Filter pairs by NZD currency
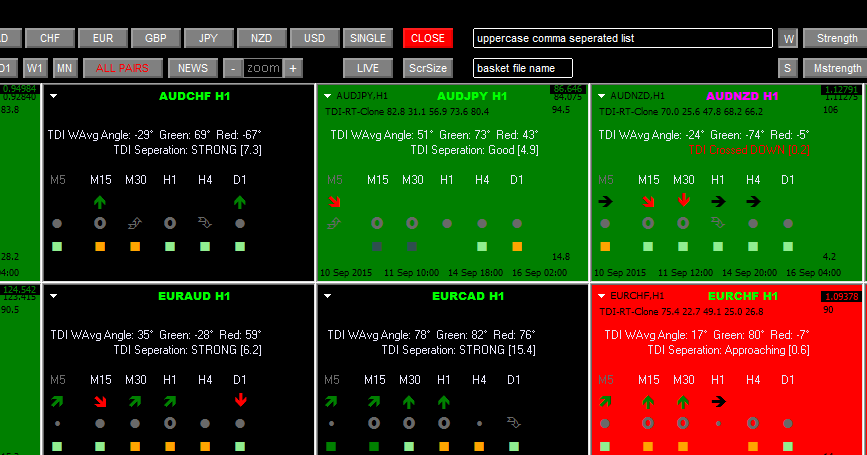This screenshot has width=867, height=455. click(262, 38)
